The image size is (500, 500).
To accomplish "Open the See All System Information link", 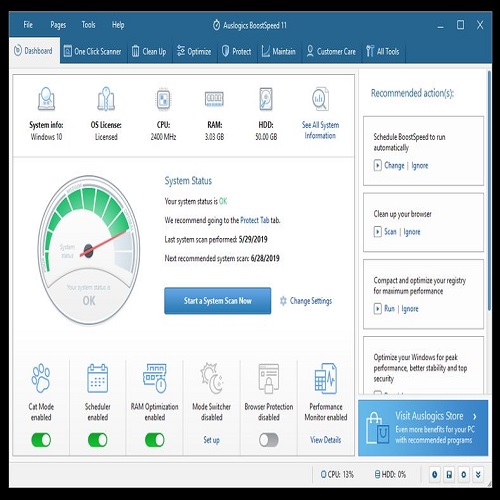I will point(320,130).
